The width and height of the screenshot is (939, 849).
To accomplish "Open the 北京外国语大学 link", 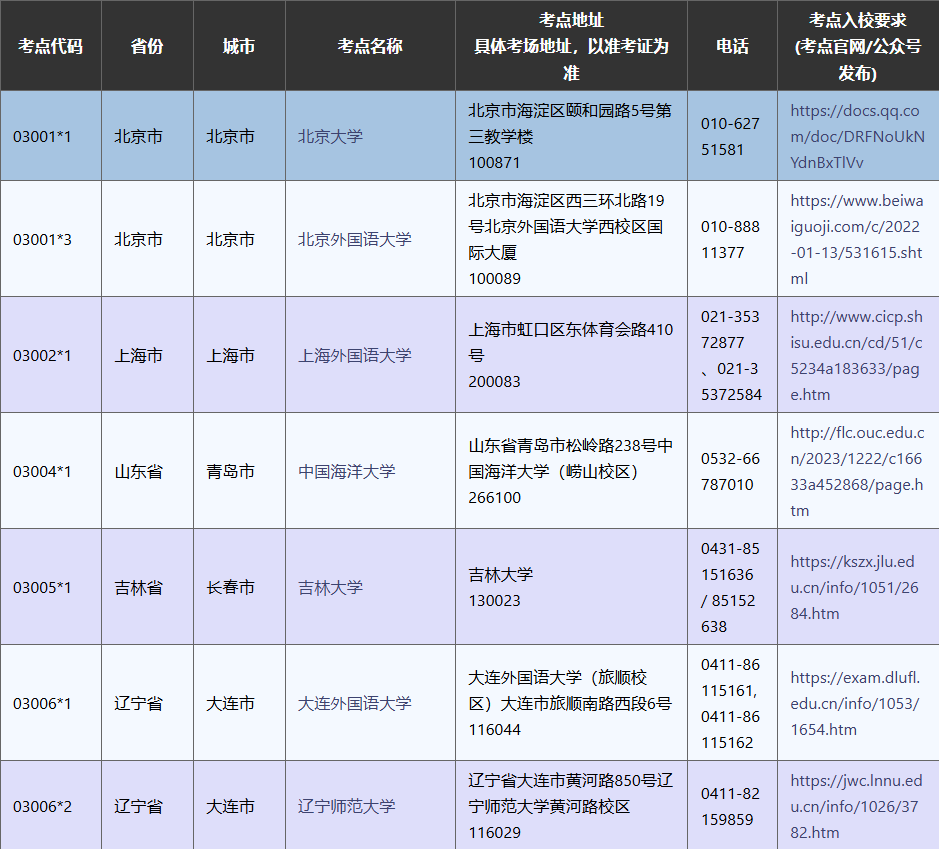I will tap(354, 240).
